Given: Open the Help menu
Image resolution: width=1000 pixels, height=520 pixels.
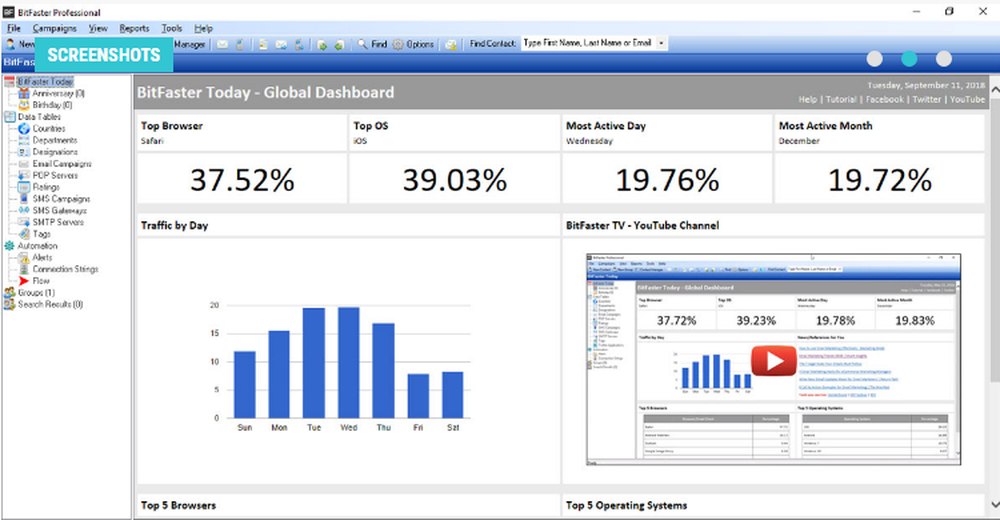Looking at the screenshot, I should point(203,28).
